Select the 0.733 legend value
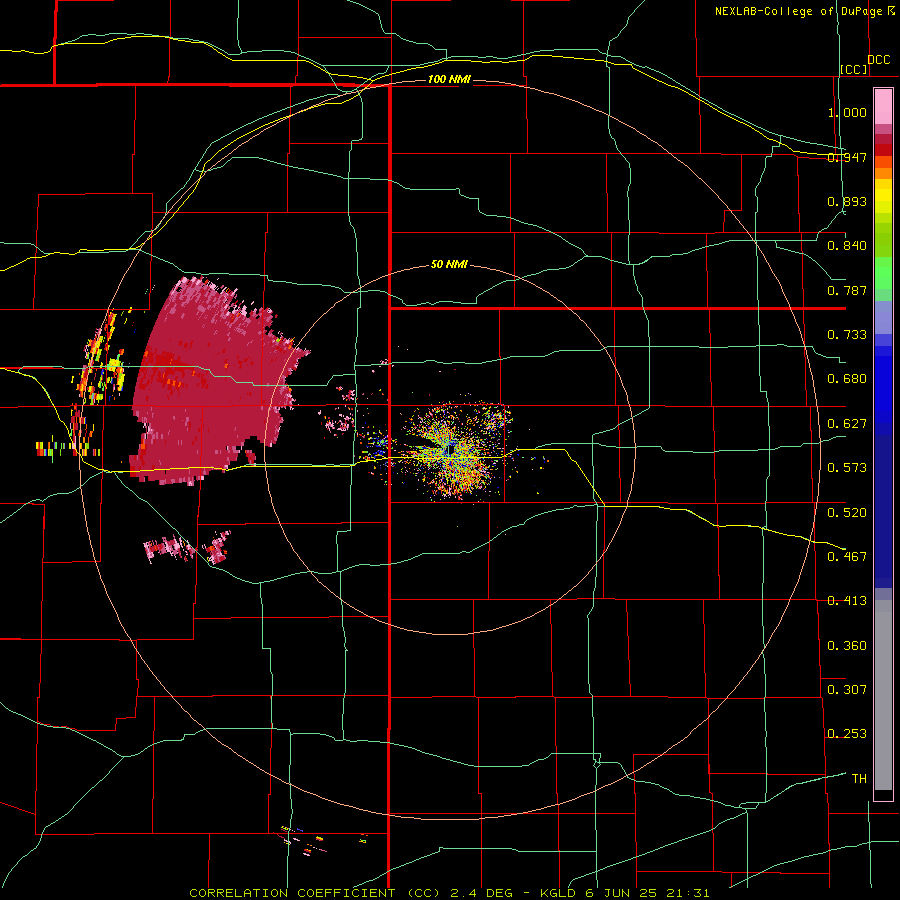The height and width of the screenshot is (900, 900). click(847, 335)
